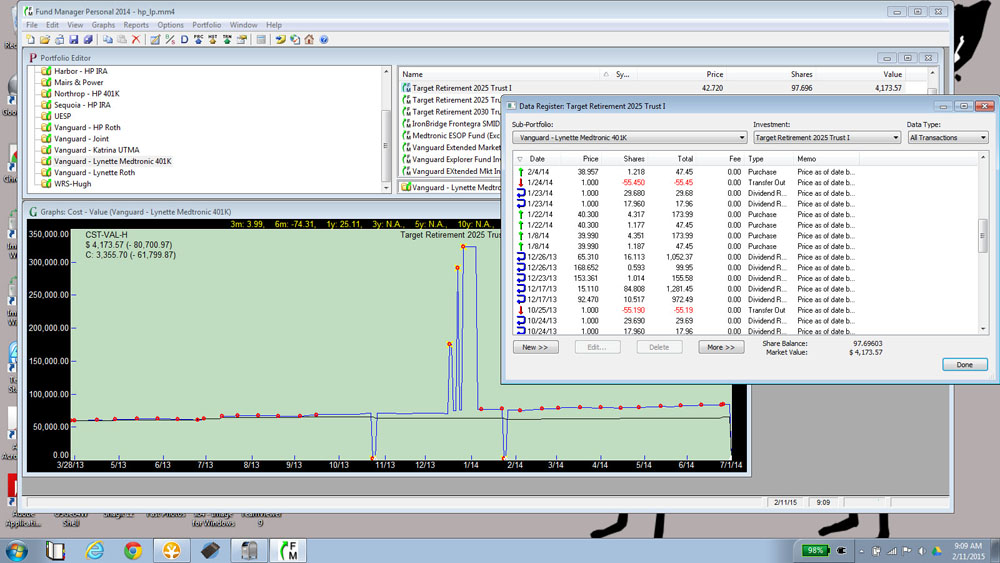This screenshot has height=563, width=1000.
Task: Click the globe web toolbar icon
Action: pos(295,40)
